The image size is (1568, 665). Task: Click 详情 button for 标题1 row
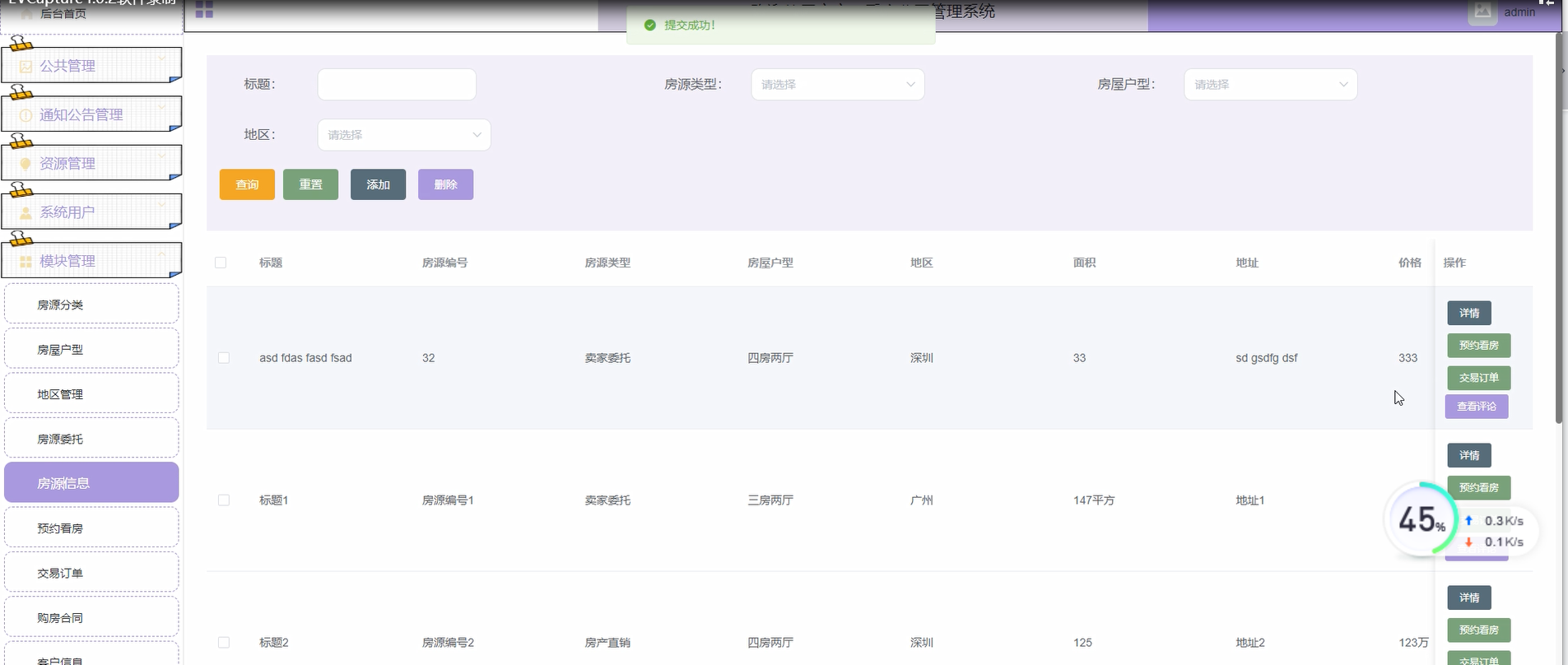1469,455
